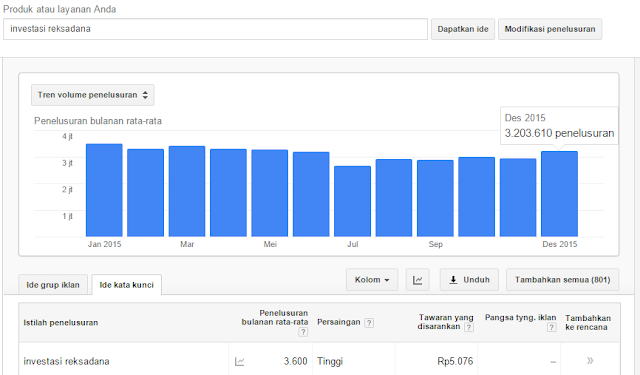Click the product search field 'investasi reksadana'
Image resolution: width=640 pixels, height=375 pixels.
[215, 29]
